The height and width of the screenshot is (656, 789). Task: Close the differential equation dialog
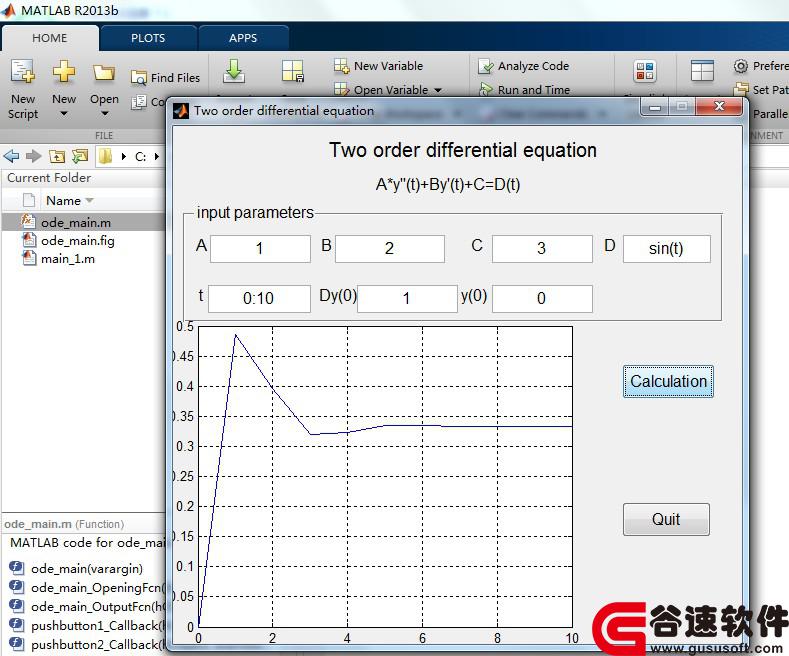(720, 107)
